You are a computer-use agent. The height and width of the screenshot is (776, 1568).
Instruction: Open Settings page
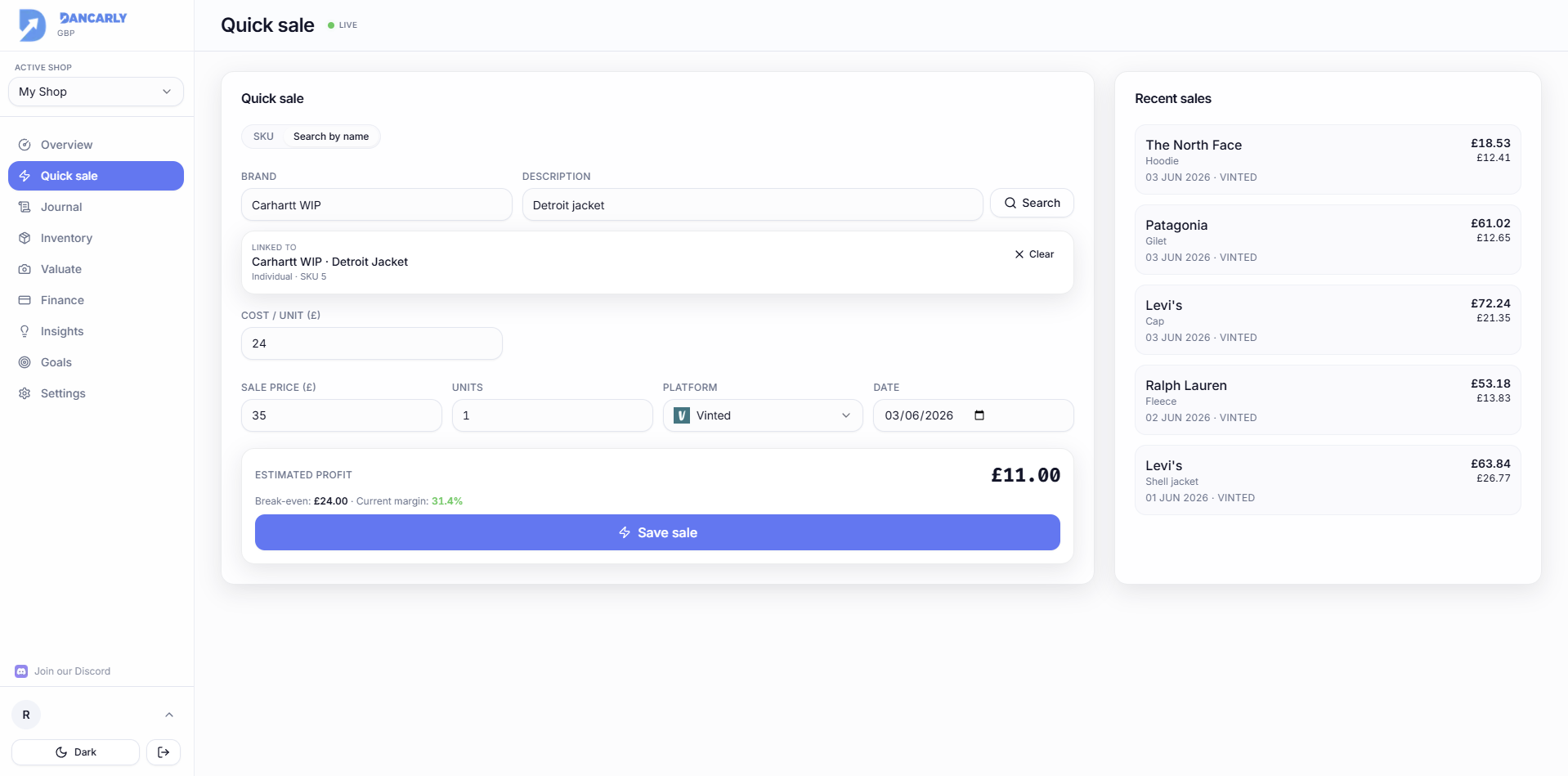tap(96, 393)
